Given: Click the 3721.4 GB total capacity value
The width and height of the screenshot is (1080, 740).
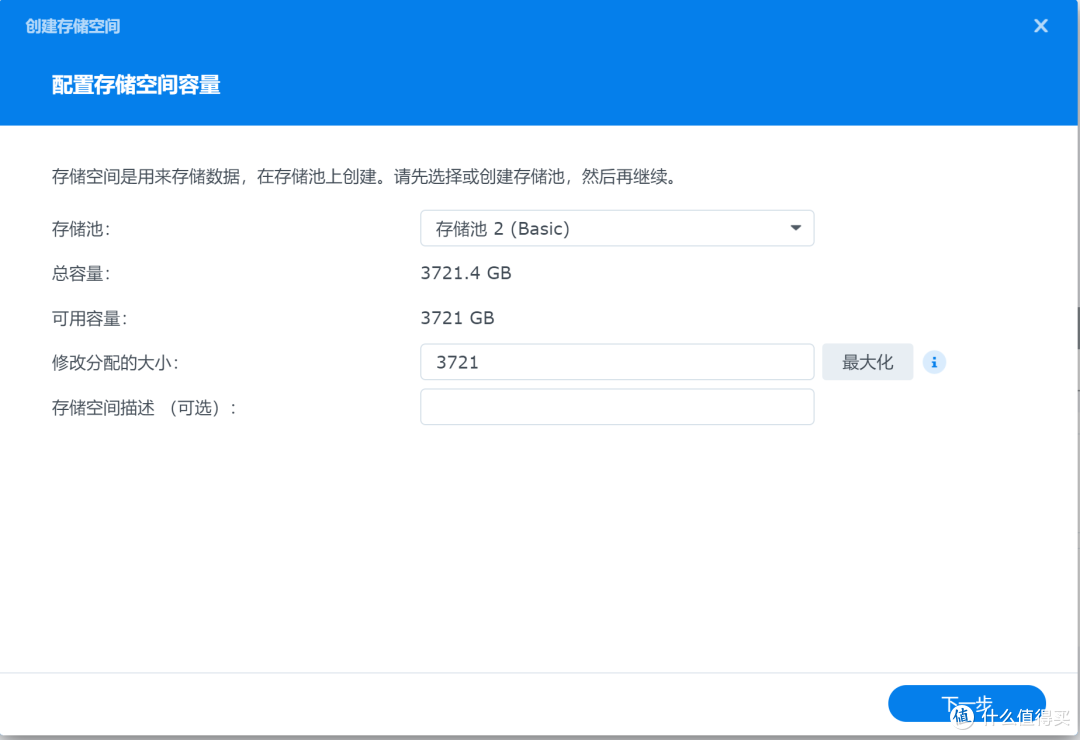Looking at the screenshot, I should click(x=466, y=273).
